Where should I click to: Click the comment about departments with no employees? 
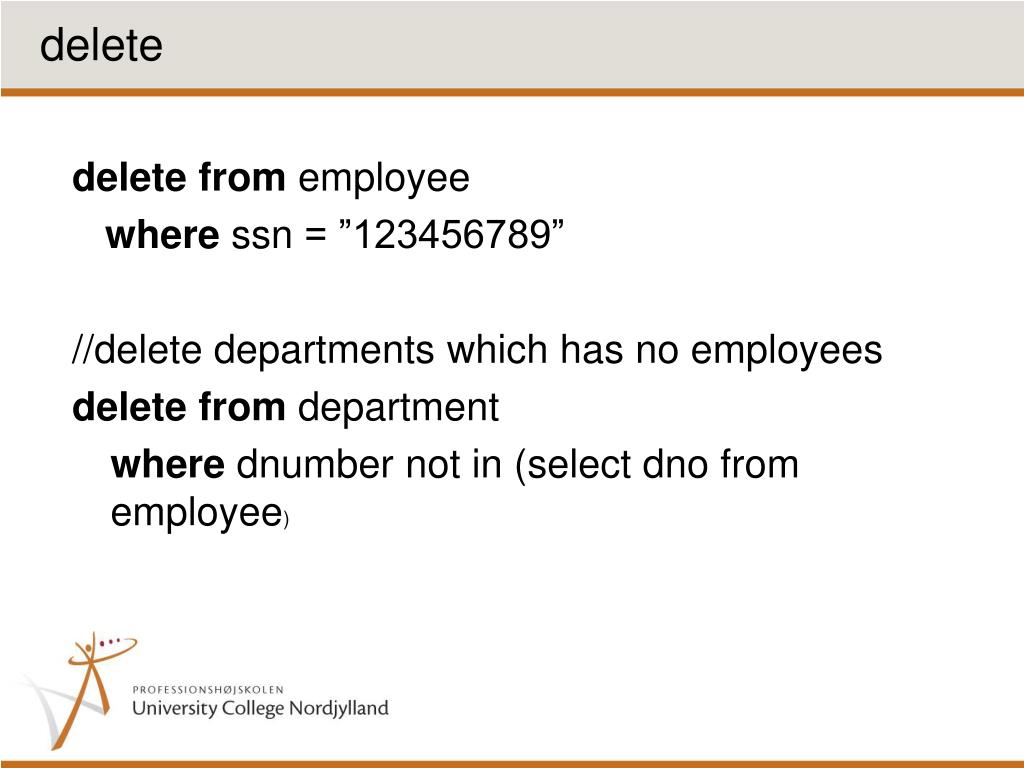click(x=477, y=350)
